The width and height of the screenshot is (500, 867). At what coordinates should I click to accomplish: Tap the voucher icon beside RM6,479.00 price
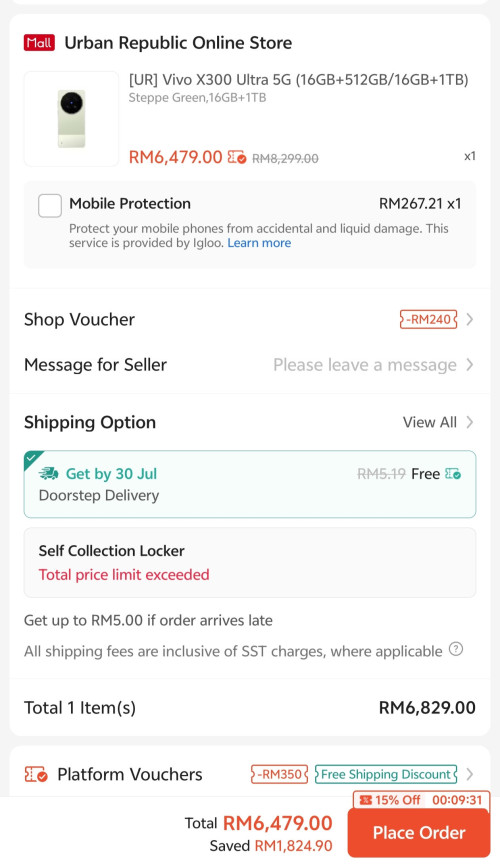[x=237, y=158]
